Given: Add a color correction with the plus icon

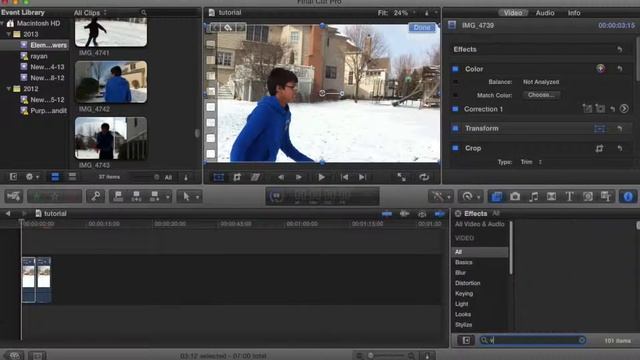Looking at the screenshot, I should click(600, 69).
